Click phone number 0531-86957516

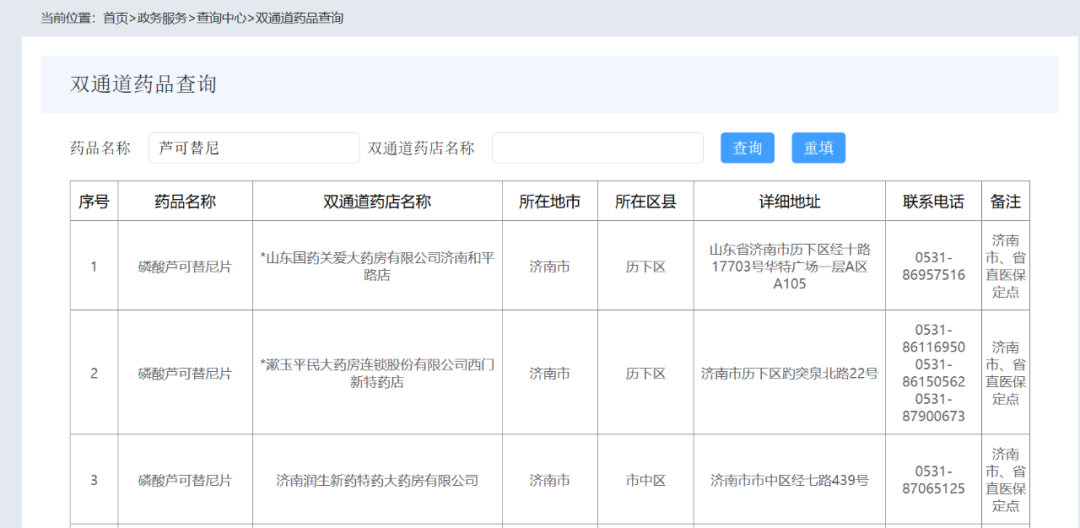(x=933, y=266)
